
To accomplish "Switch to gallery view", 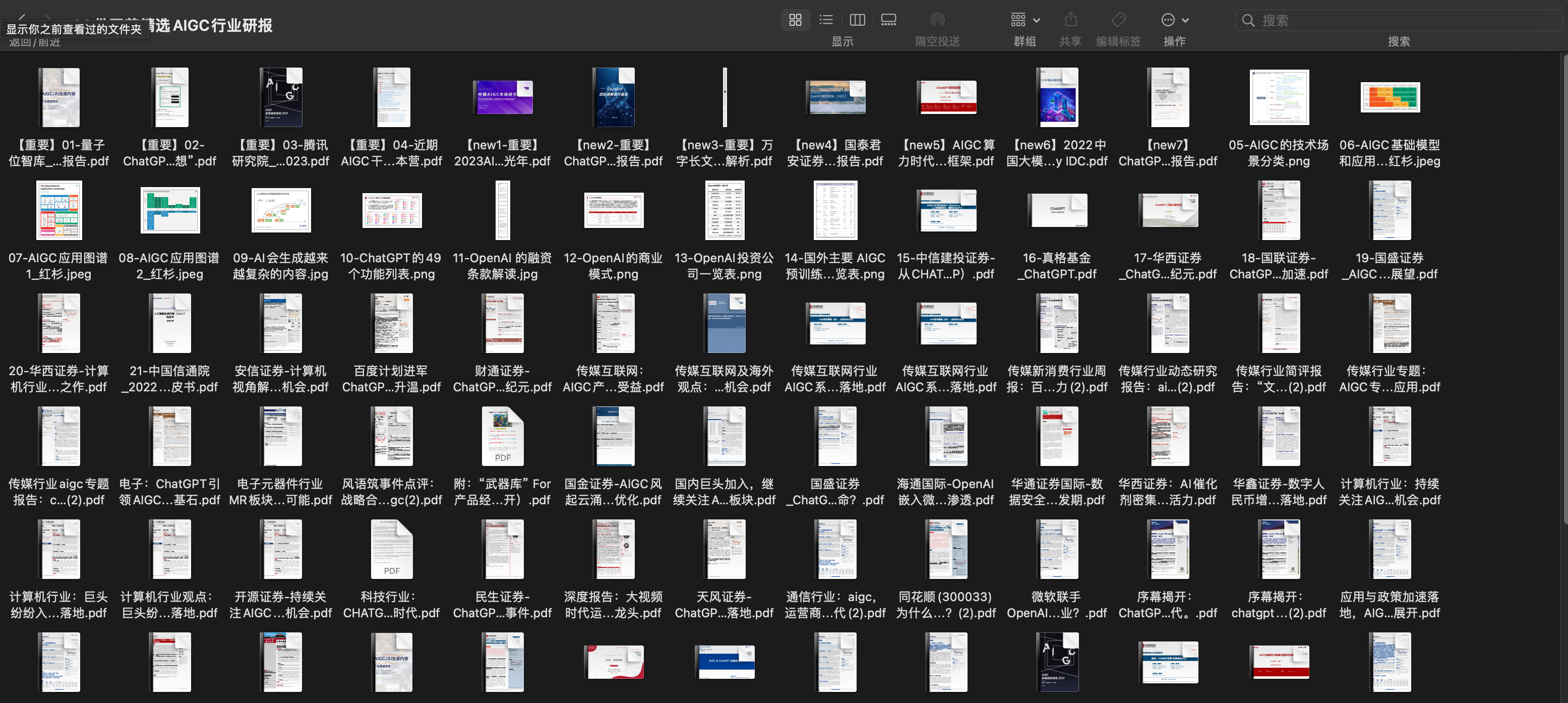I will 889,20.
